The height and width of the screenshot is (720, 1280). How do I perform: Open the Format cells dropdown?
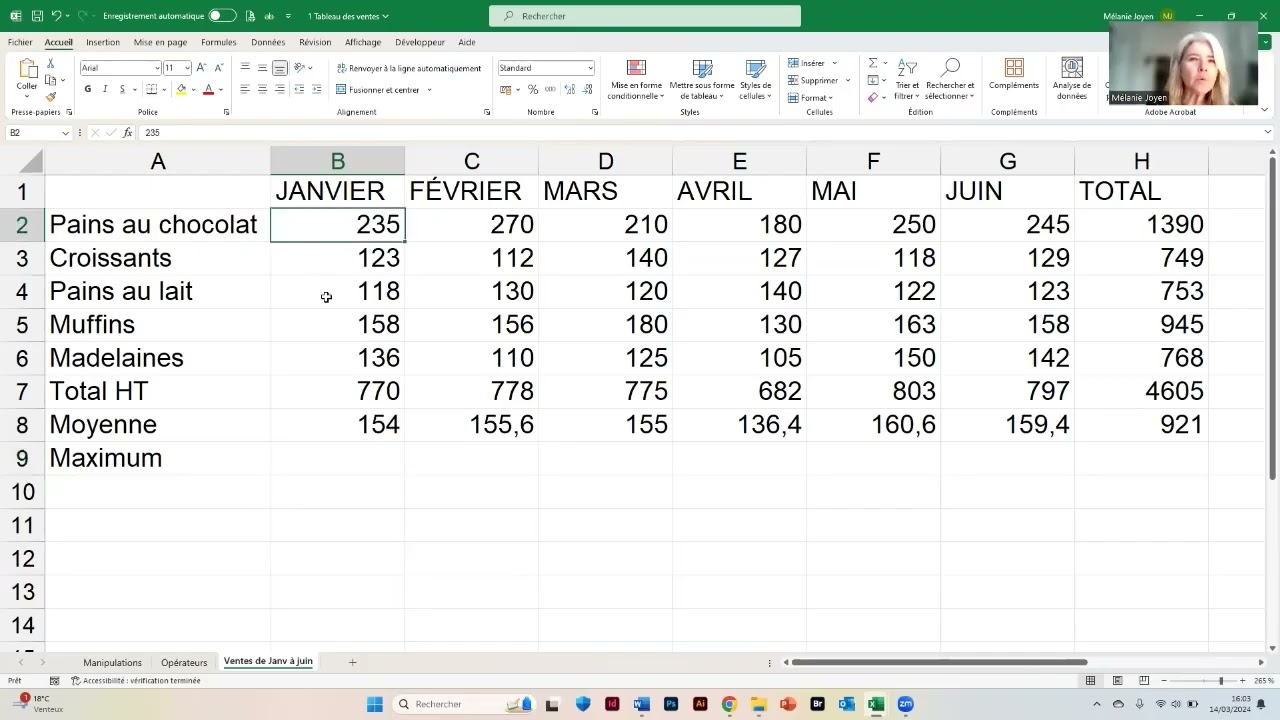810,98
